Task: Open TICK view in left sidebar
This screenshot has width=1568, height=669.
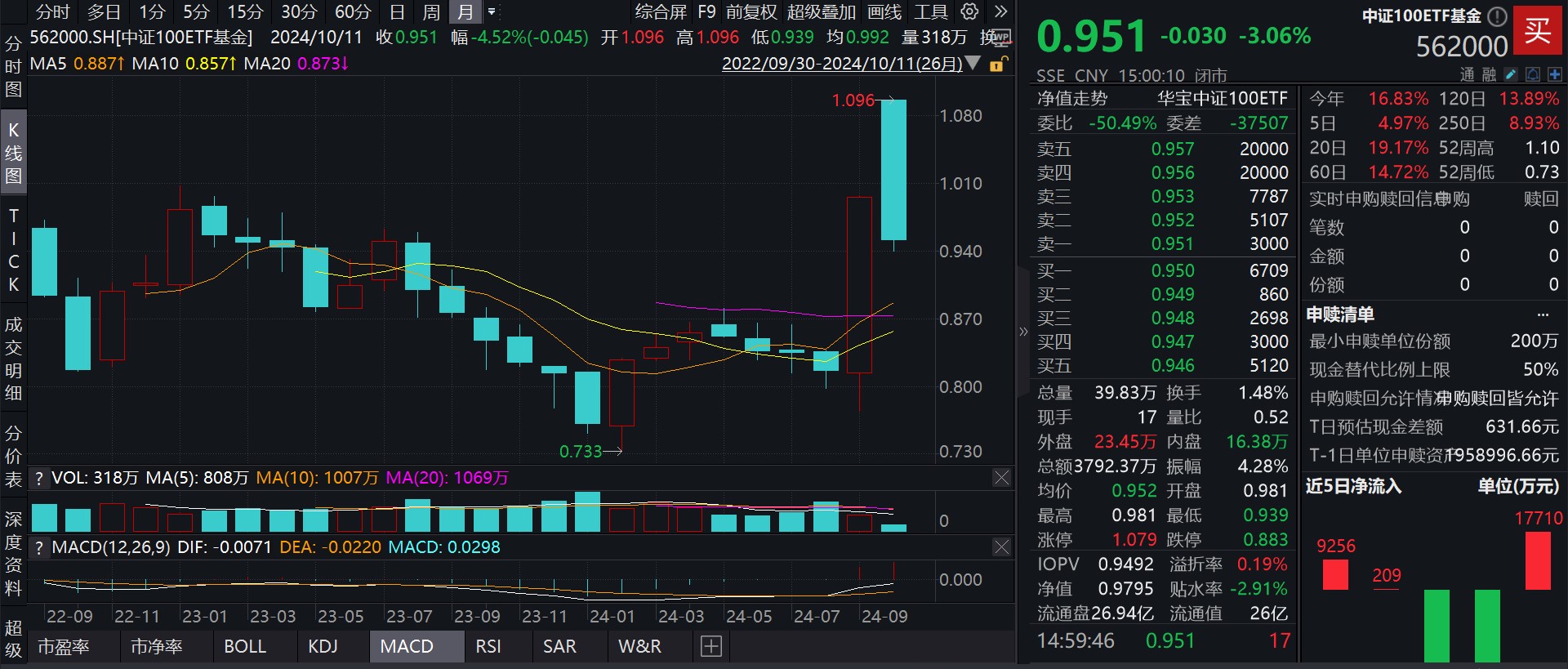Action: (13, 250)
